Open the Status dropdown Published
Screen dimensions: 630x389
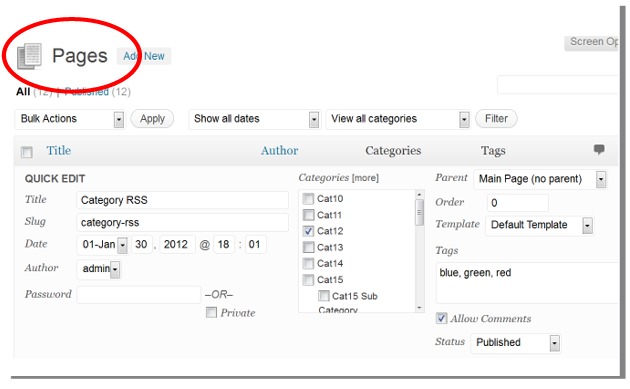click(x=515, y=343)
